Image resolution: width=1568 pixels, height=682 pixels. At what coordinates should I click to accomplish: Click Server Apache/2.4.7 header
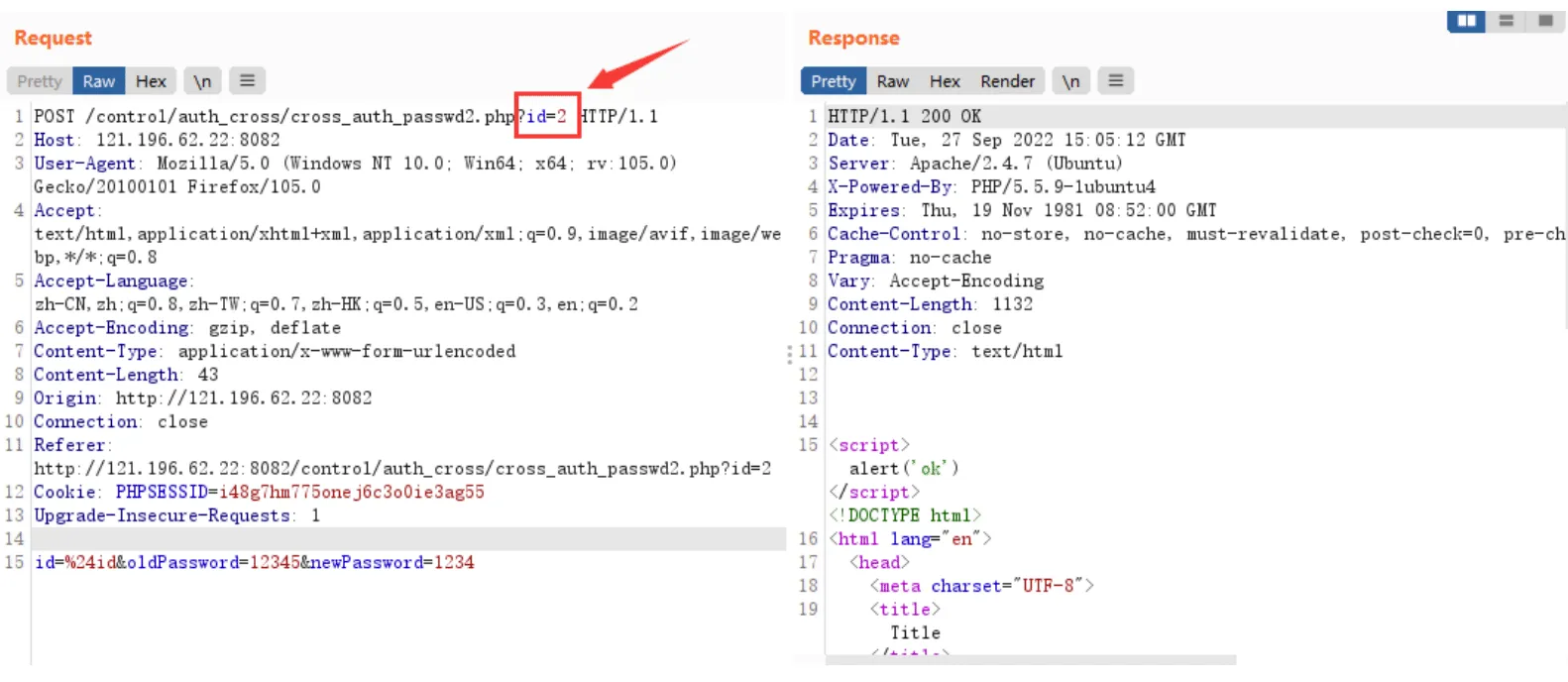(974, 163)
